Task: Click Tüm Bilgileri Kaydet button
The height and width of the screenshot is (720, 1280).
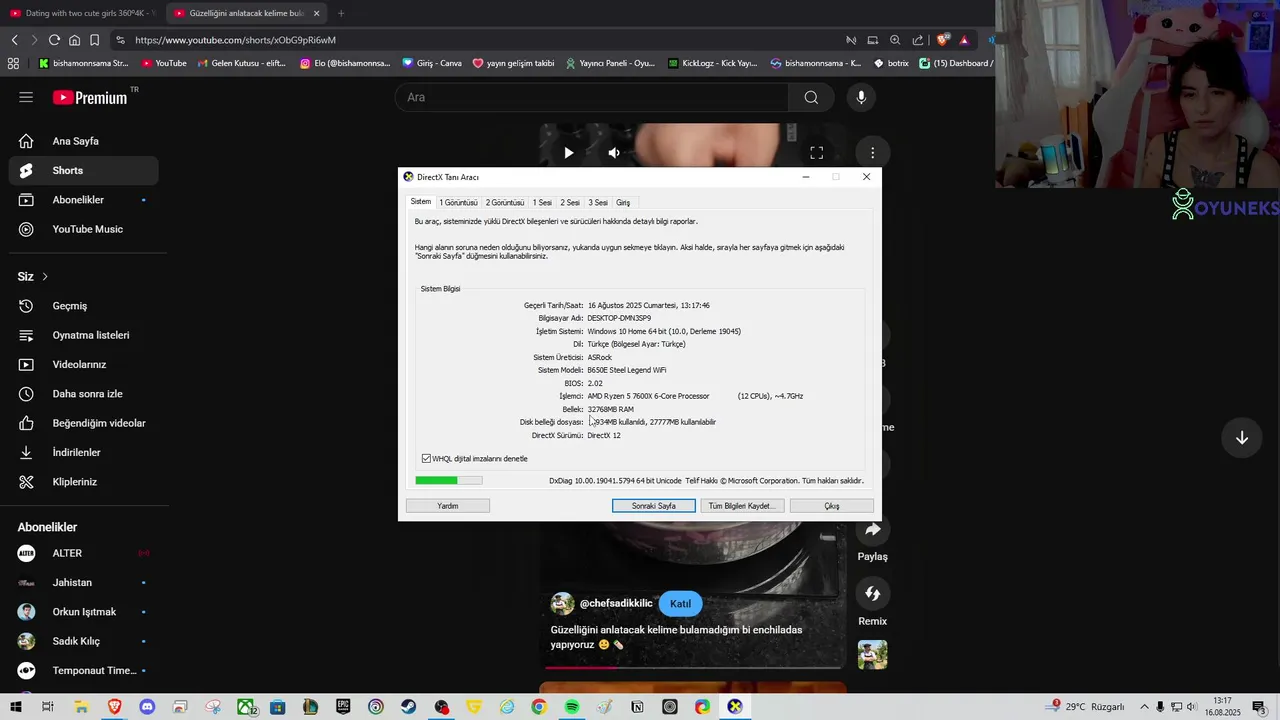Action: 742,506
